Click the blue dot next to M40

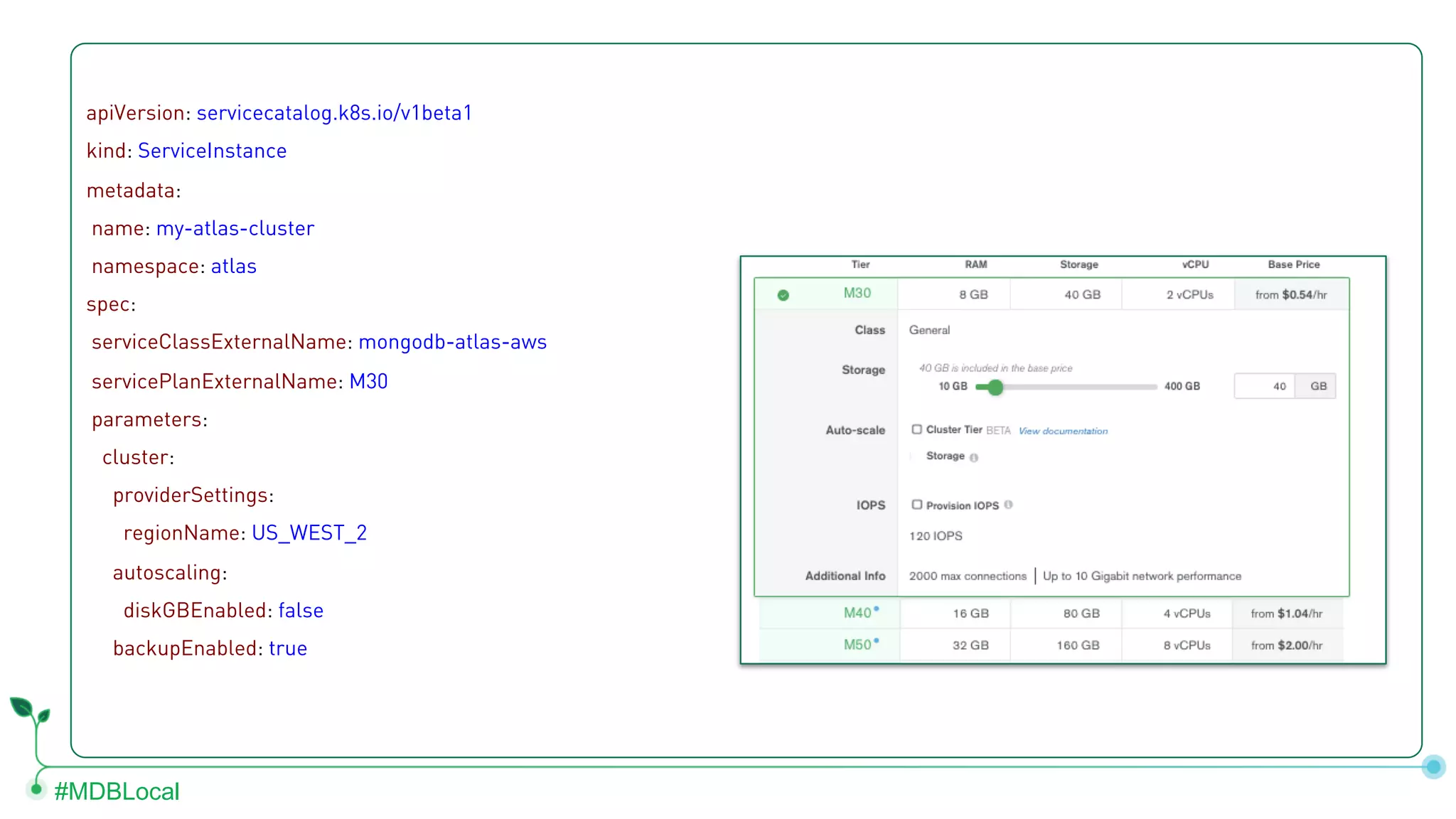pyautogui.click(x=877, y=609)
